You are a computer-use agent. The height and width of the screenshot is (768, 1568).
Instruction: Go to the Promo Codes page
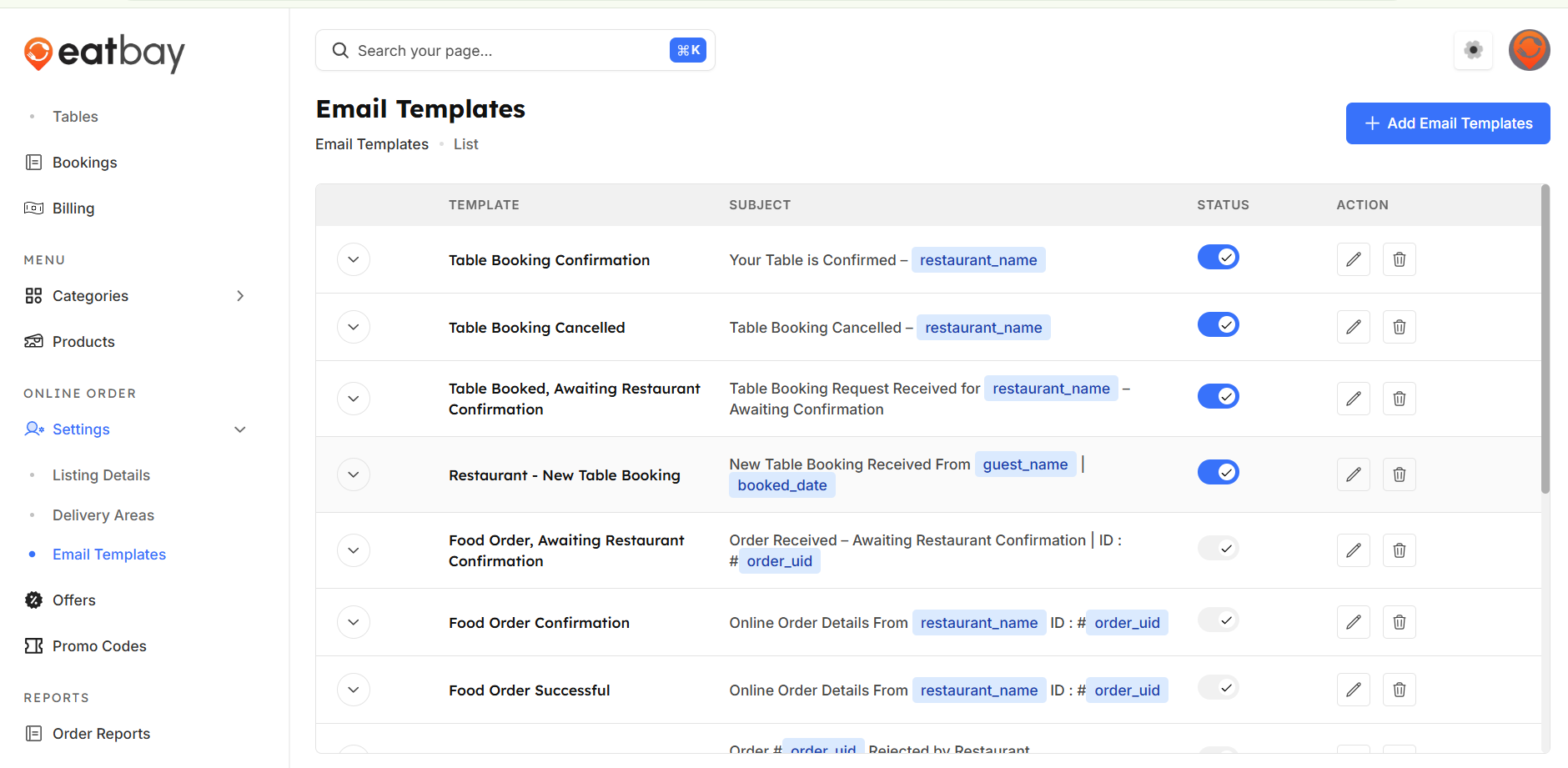99,646
